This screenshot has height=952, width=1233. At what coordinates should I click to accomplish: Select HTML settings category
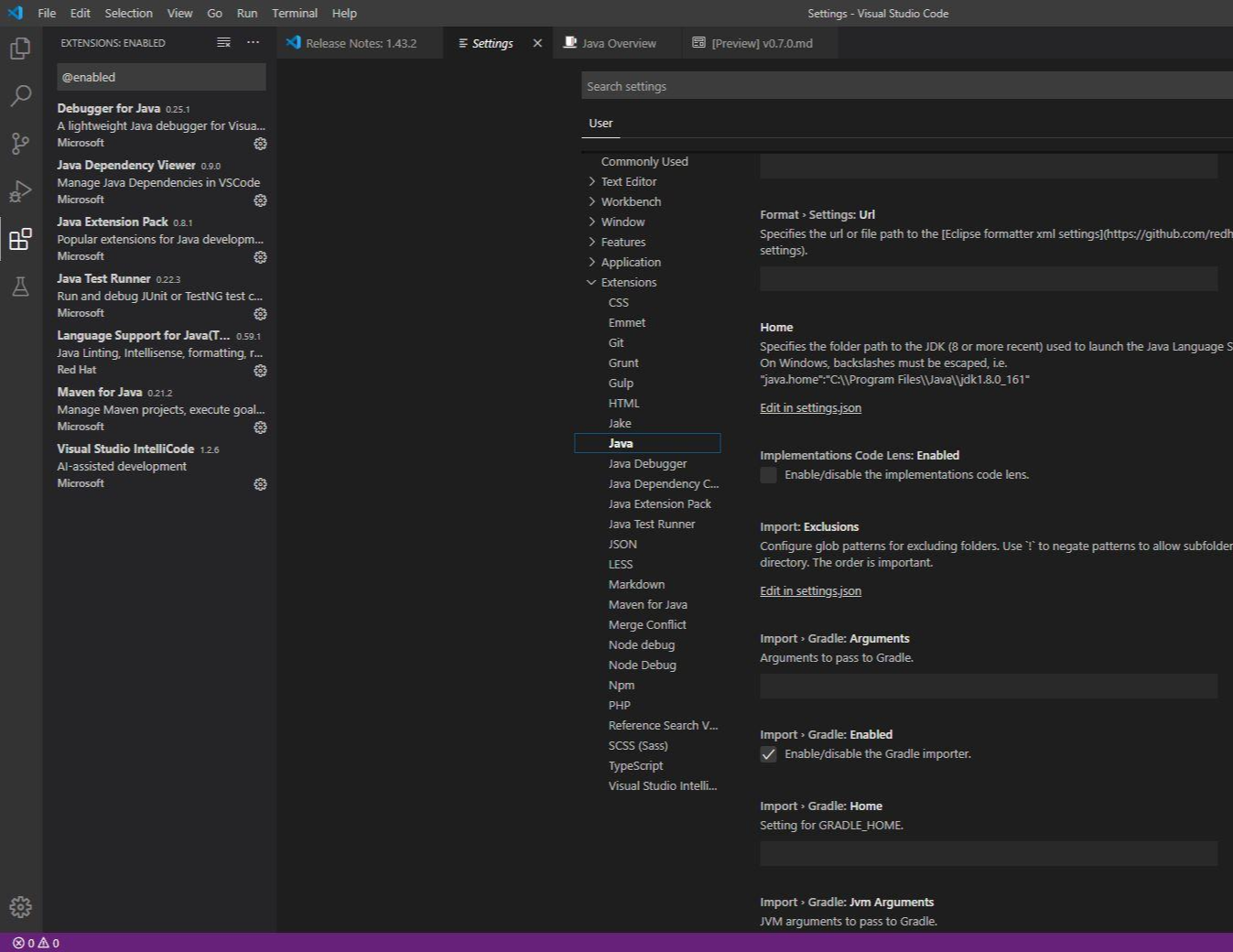click(623, 403)
